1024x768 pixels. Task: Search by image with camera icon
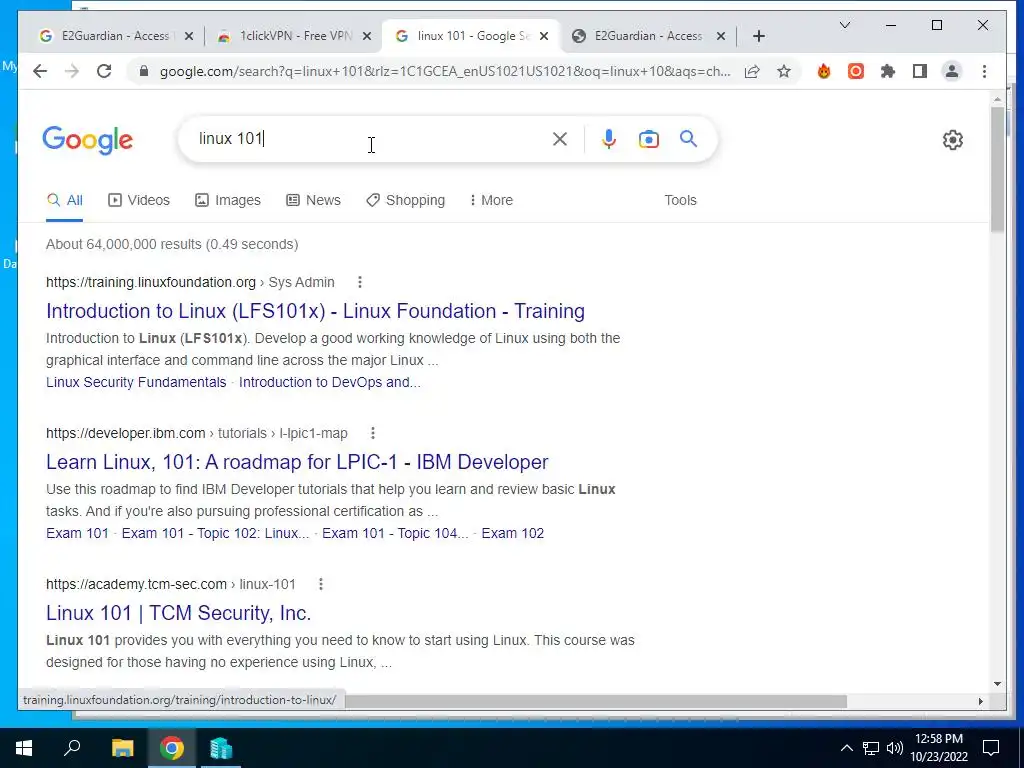tap(648, 139)
